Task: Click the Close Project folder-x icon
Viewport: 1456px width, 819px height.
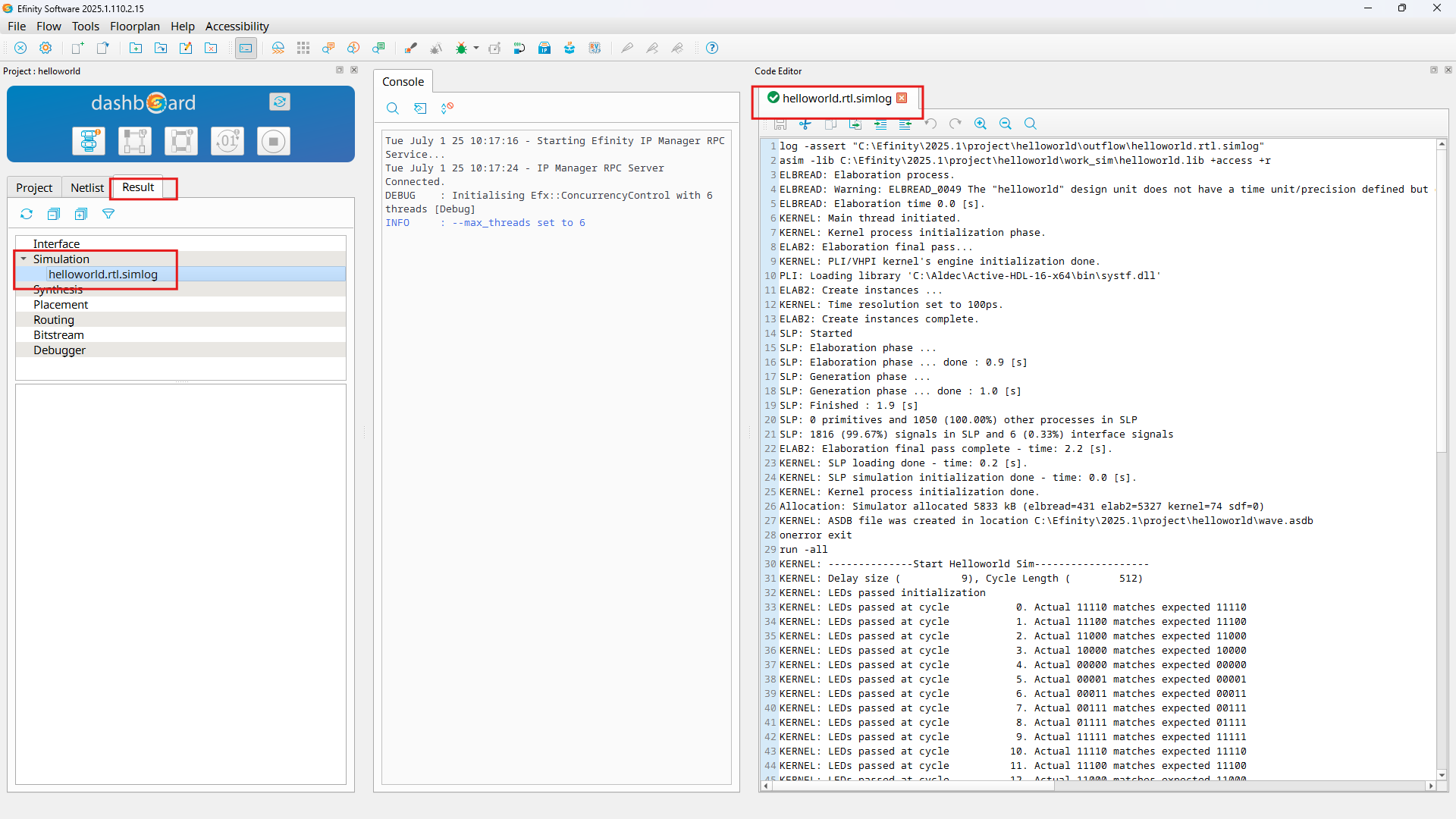Action: pyautogui.click(x=211, y=48)
